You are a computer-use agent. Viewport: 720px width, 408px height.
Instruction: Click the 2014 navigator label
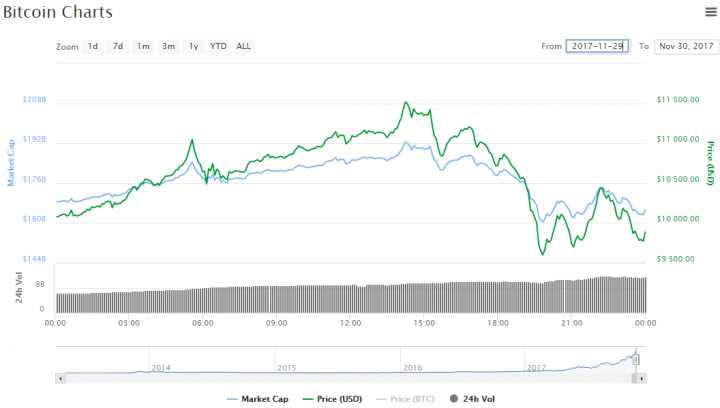point(161,368)
